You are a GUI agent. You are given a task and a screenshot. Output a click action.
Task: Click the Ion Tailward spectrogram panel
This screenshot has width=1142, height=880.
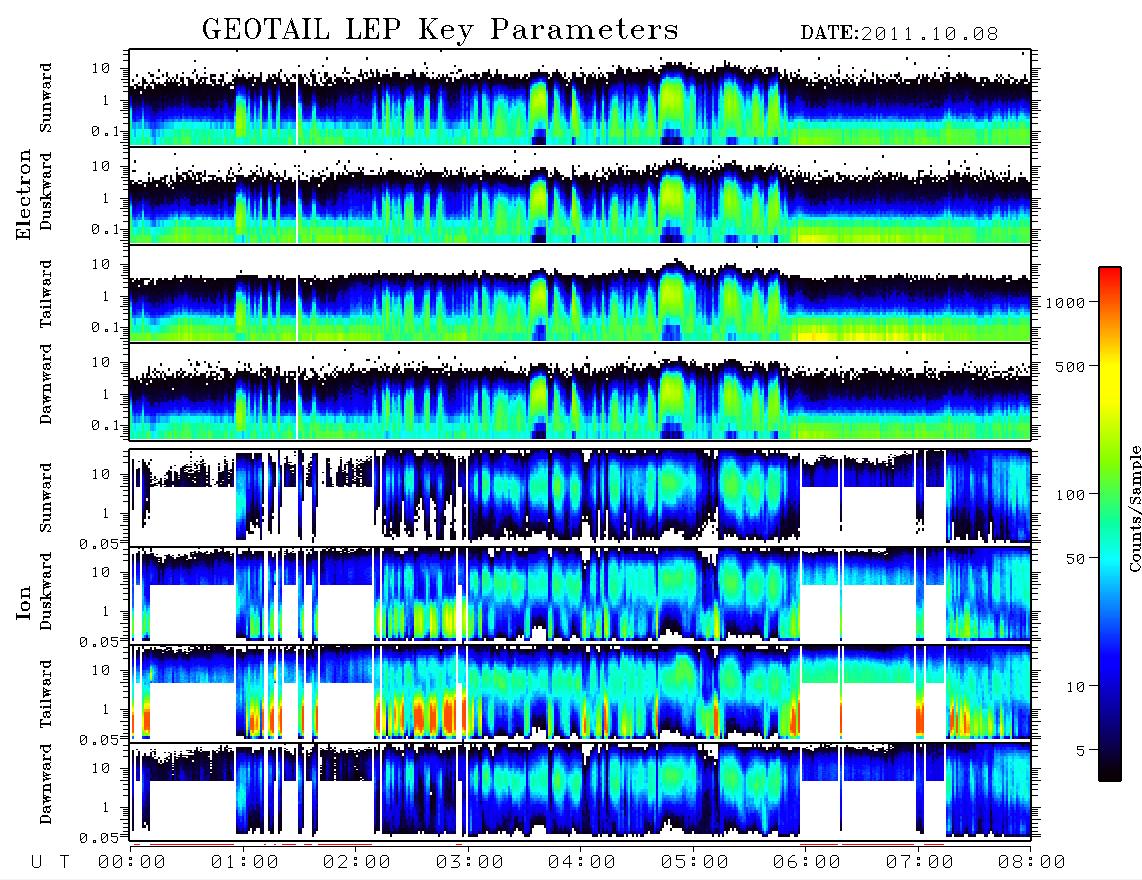click(x=580, y=692)
